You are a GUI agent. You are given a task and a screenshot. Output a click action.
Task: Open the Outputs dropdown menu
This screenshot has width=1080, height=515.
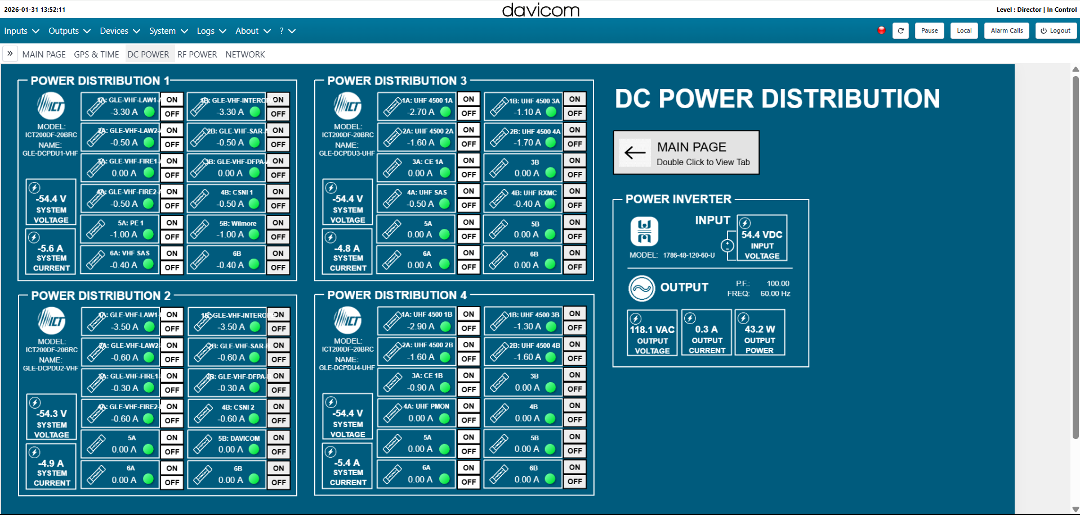coord(69,31)
